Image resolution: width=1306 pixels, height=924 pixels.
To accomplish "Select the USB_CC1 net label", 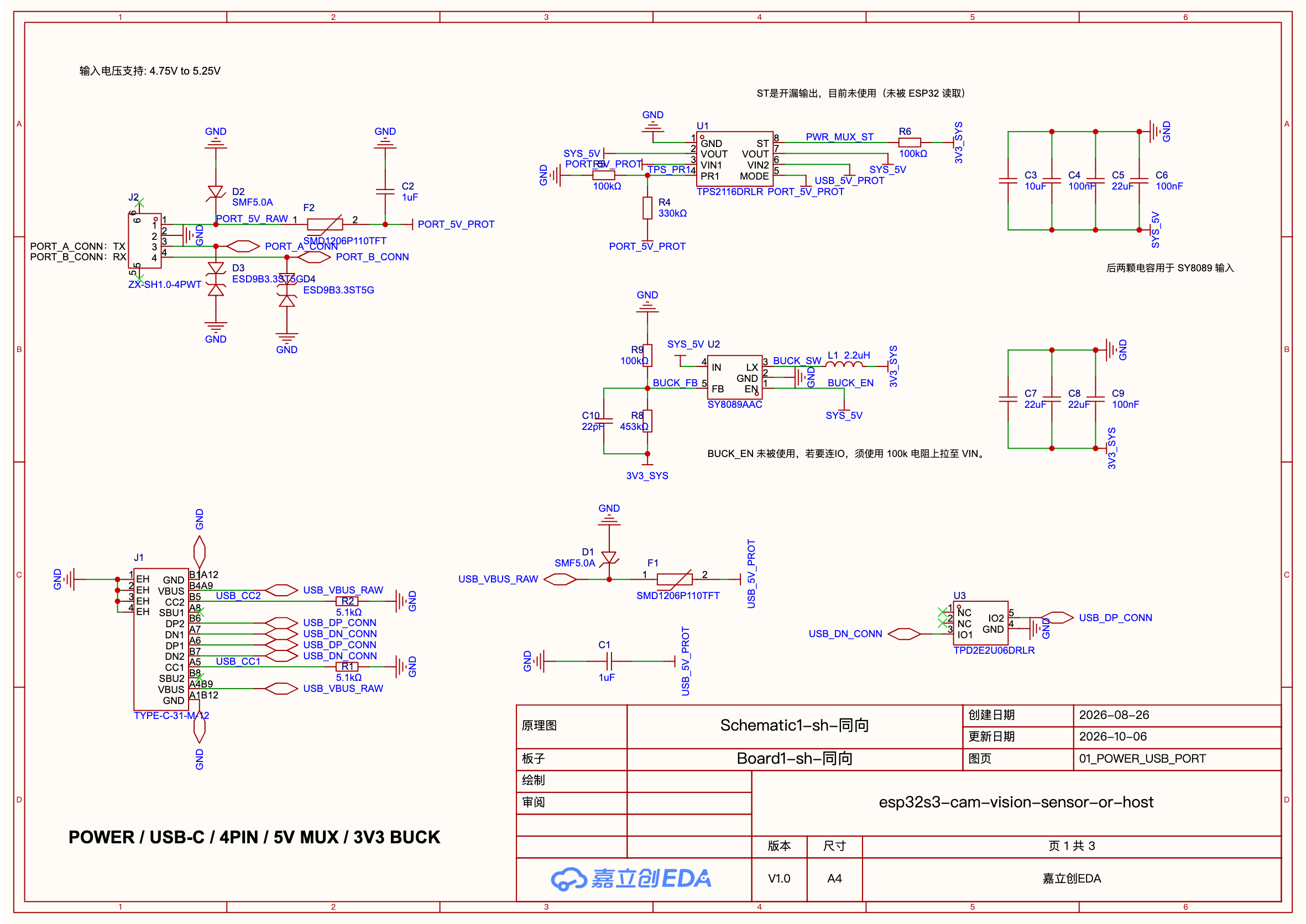I will click(238, 661).
